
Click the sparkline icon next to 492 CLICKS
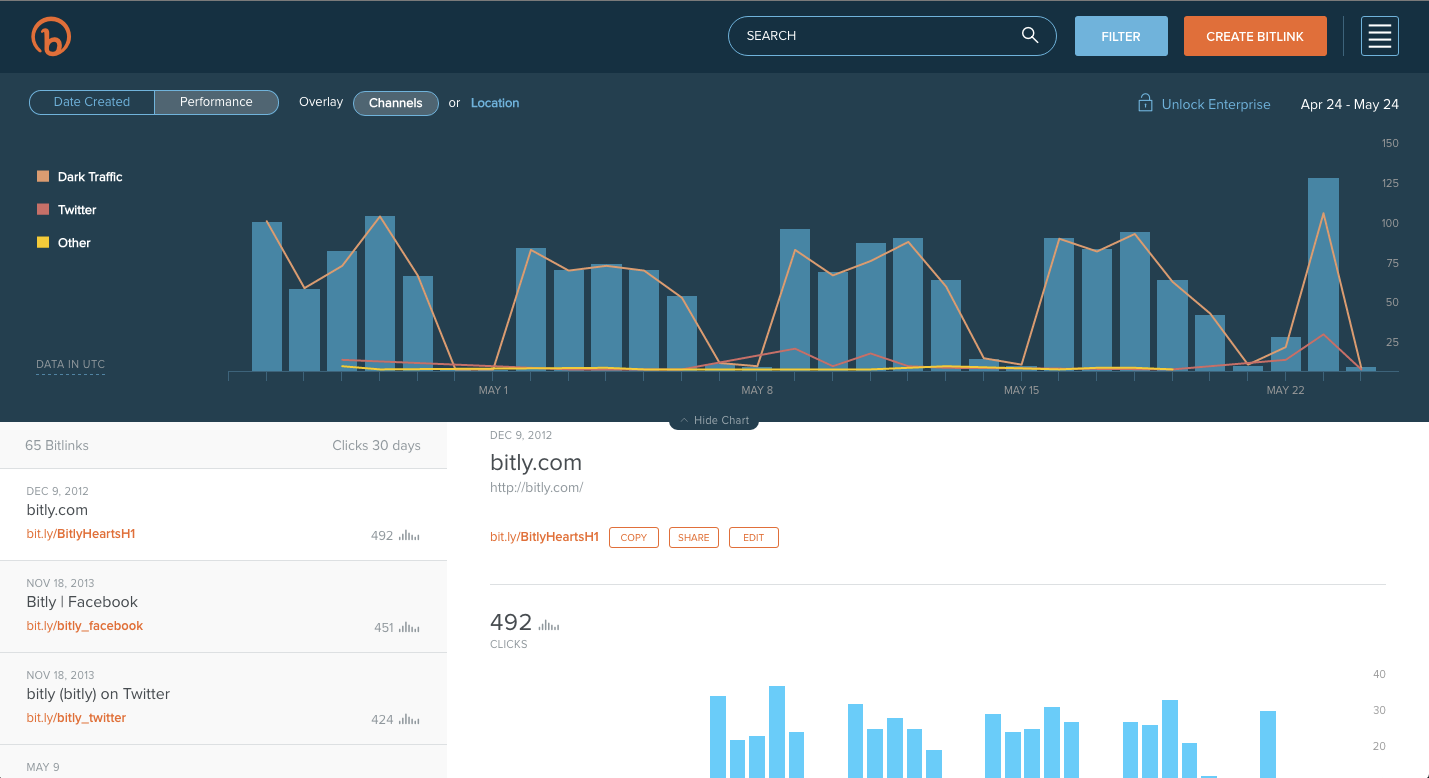(549, 622)
